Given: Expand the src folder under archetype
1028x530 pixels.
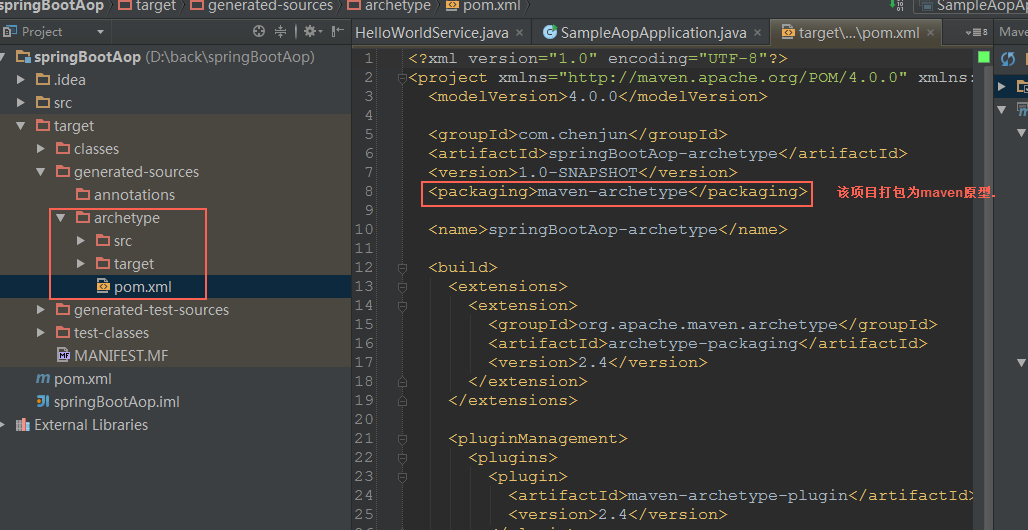Looking at the screenshot, I should (81, 241).
